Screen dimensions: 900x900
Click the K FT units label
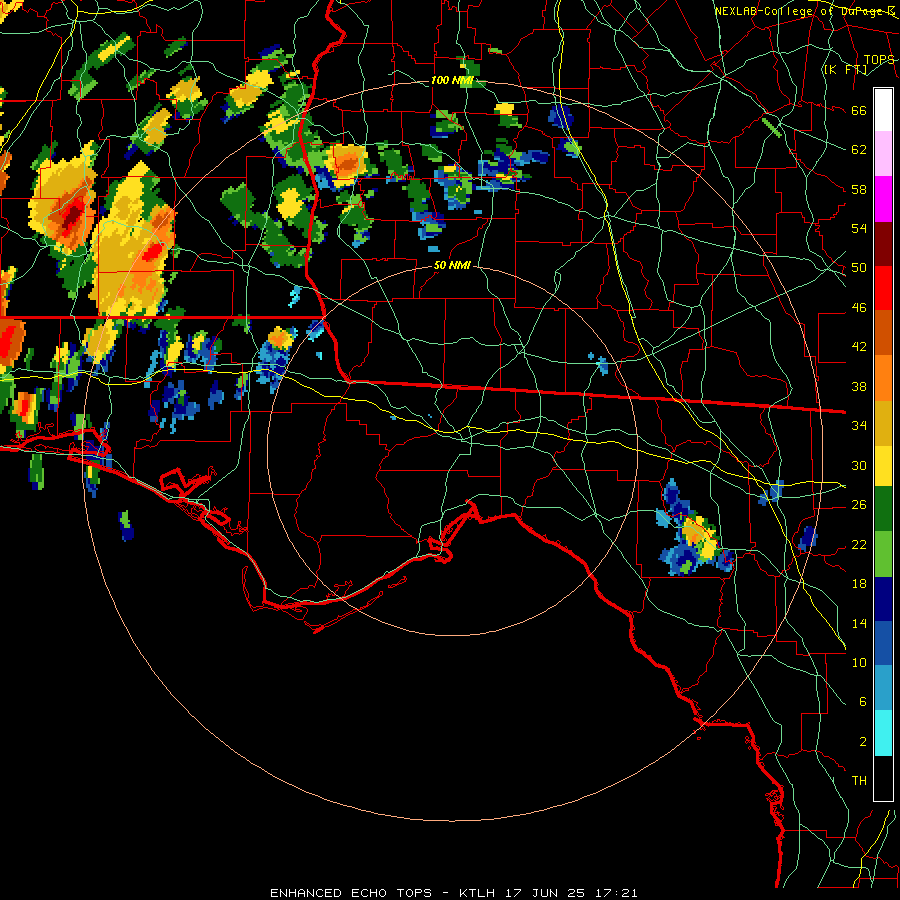pyautogui.click(x=845, y=70)
